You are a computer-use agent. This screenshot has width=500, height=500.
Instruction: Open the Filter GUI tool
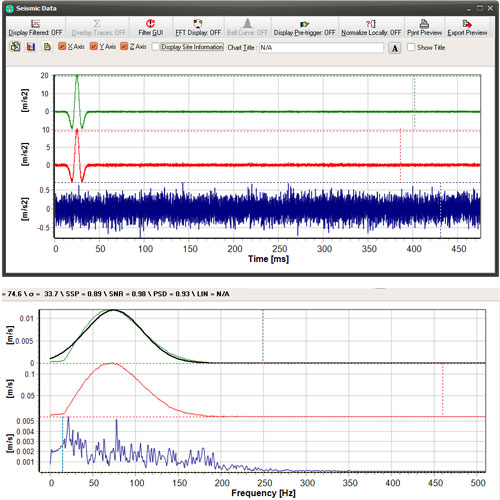coord(150,27)
